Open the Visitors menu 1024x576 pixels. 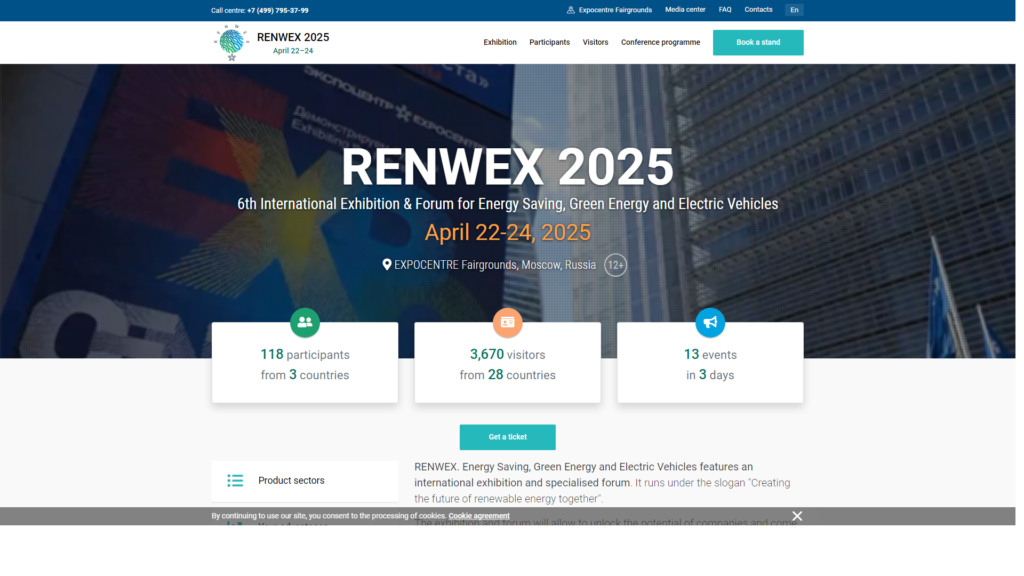click(595, 42)
